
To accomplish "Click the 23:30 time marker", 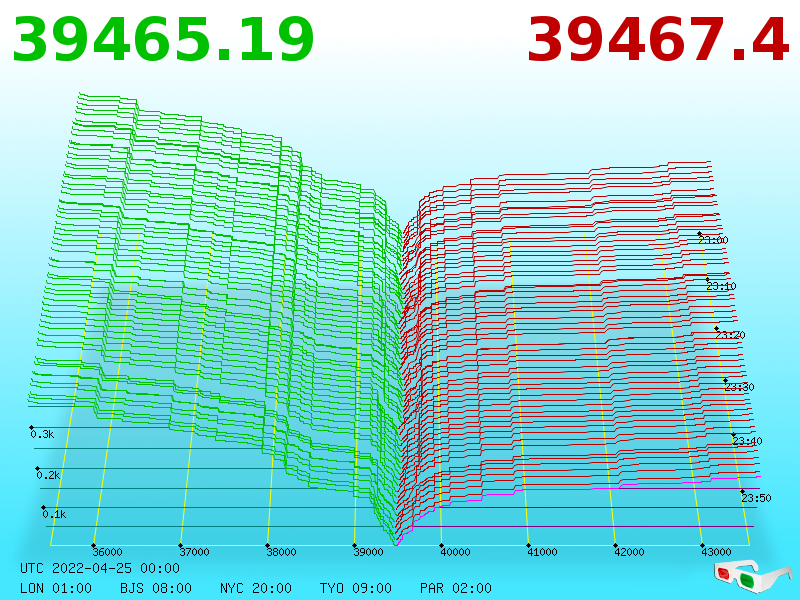I will click(x=739, y=387).
